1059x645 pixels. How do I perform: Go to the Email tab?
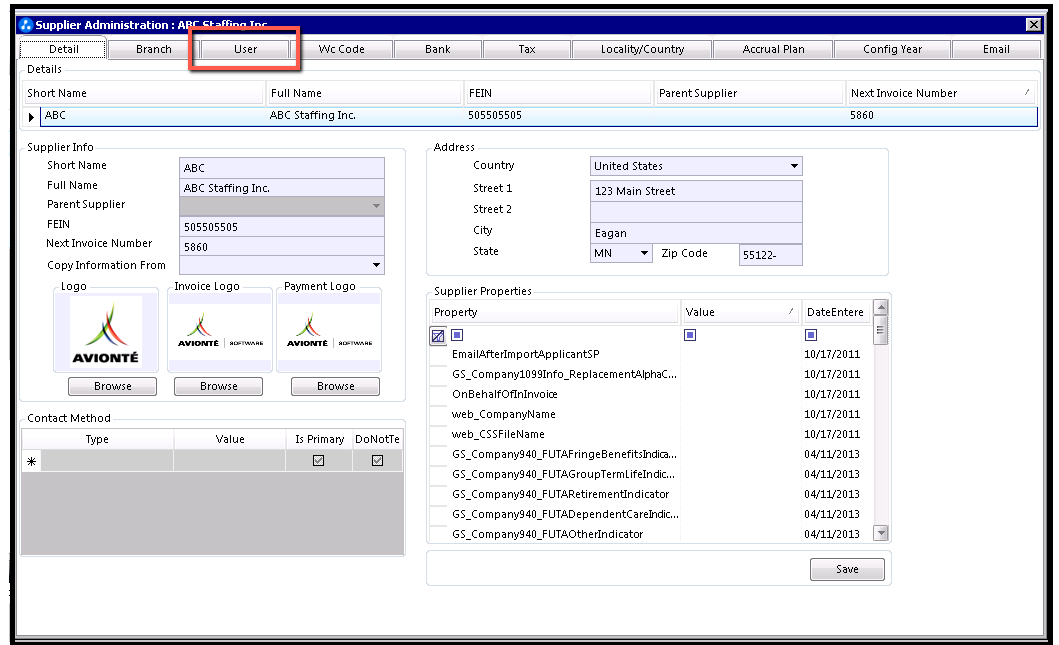coord(996,49)
